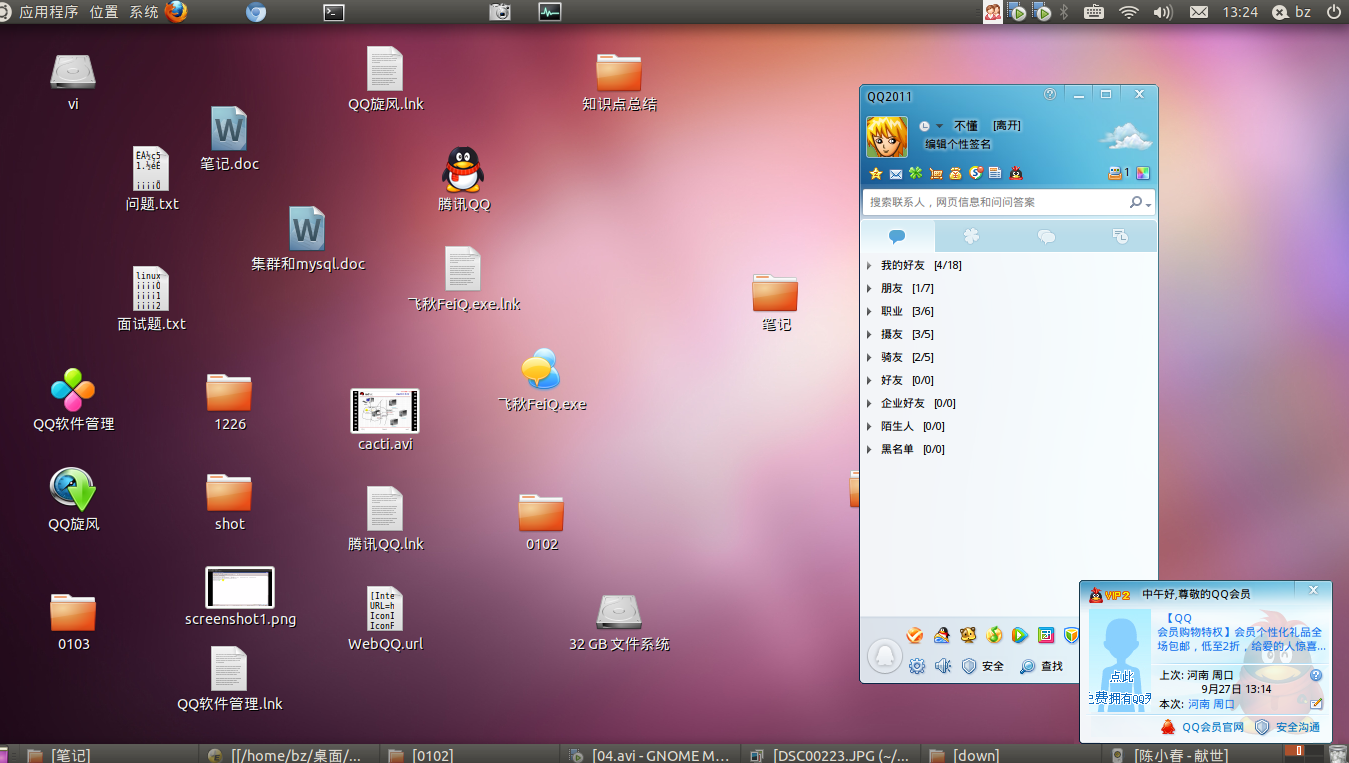Open the volume indicator in top panel
The image size is (1349, 763).
click(x=1163, y=12)
